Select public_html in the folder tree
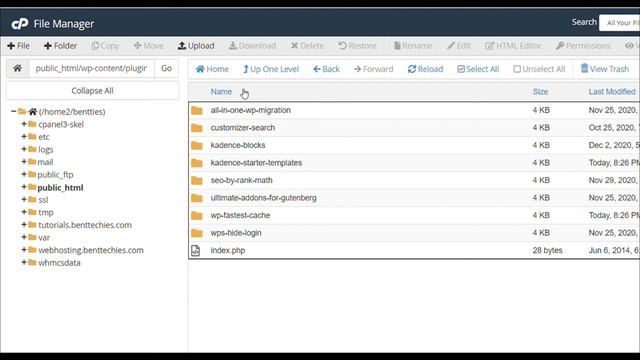Viewport: 640px width, 360px height. pyautogui.click(x=60, y=188)
